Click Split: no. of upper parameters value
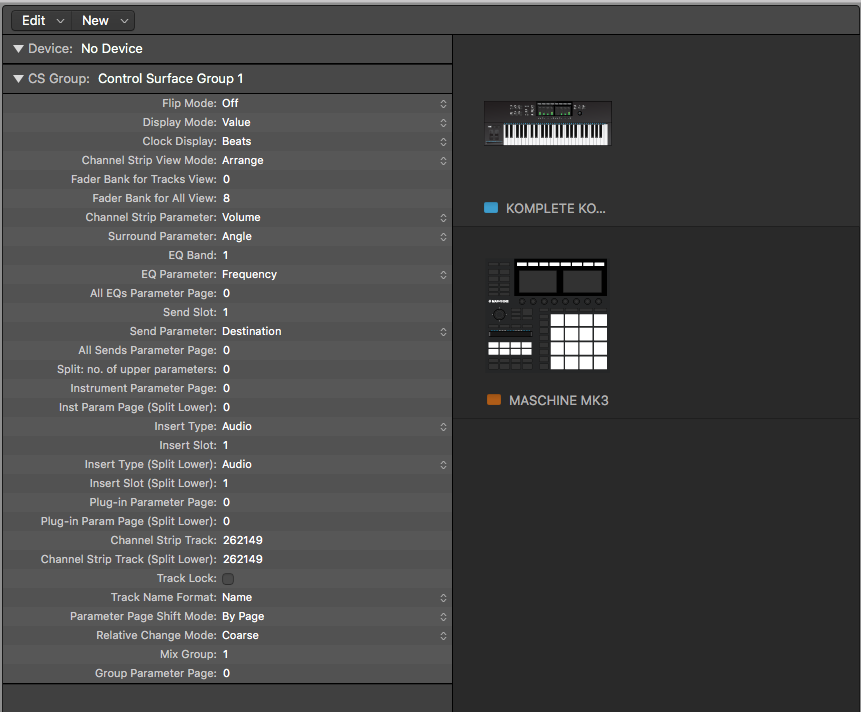 (x=226, y=369)
